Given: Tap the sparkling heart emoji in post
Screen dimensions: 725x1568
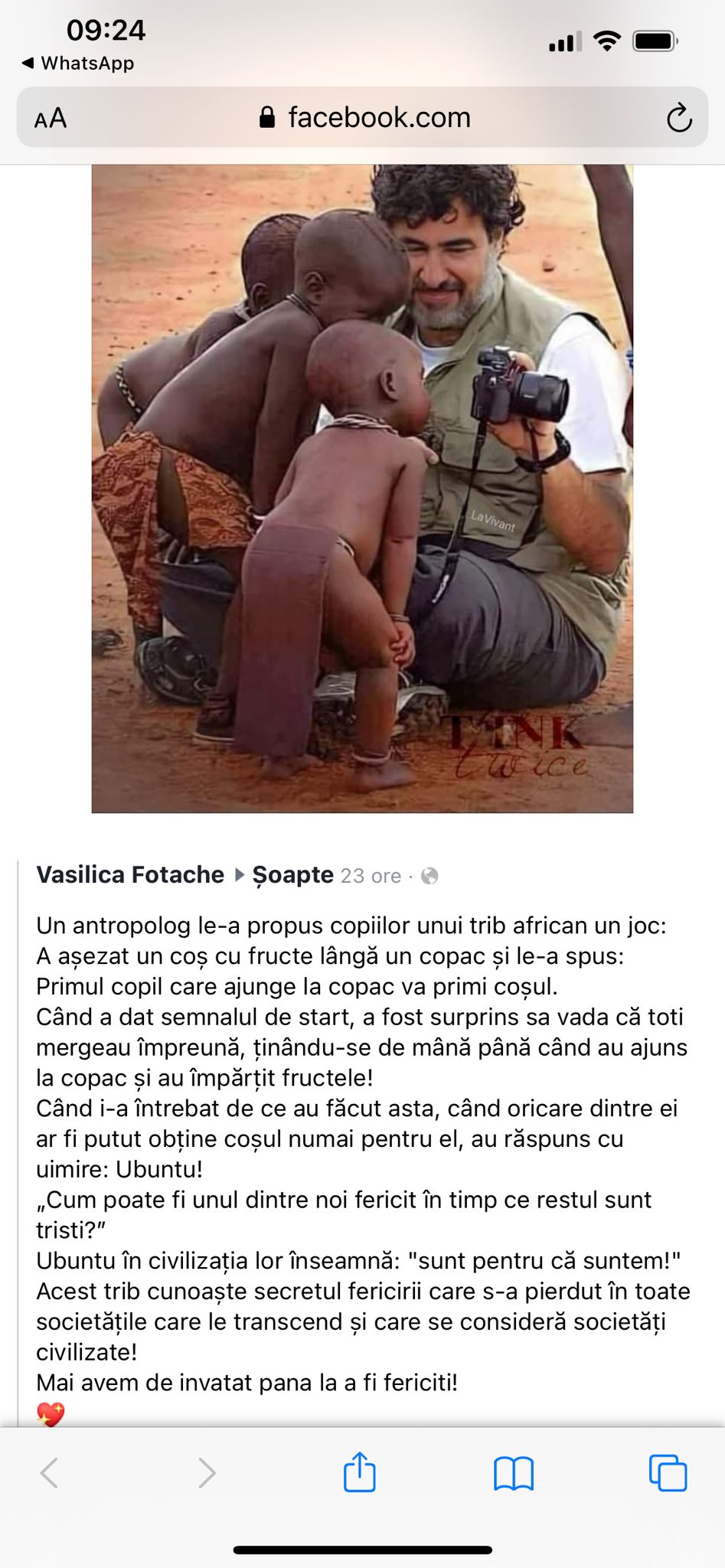Looking at the screenshot, I should pos(51,1414).
